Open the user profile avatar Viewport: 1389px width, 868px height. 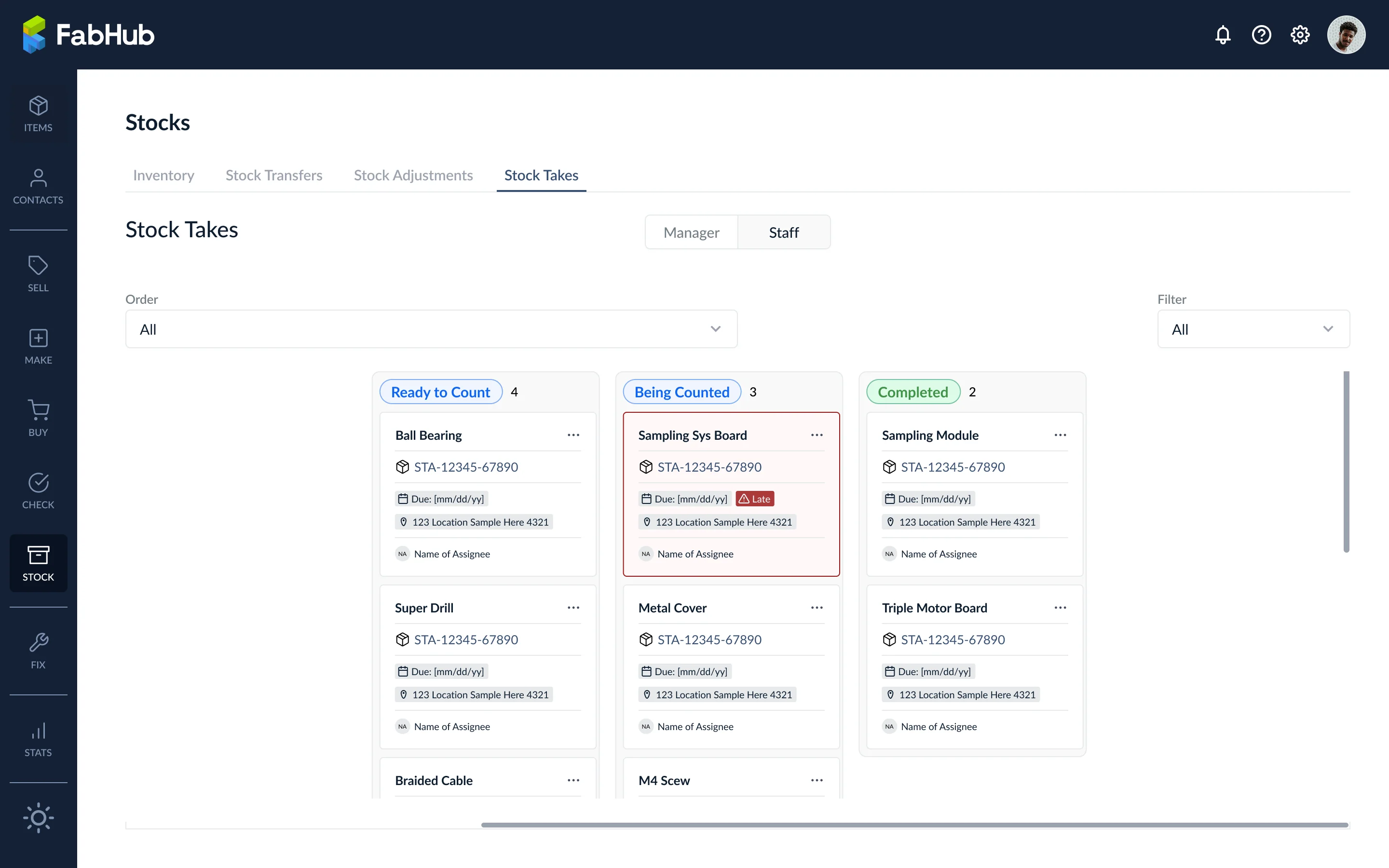(x=1346, y=35)
